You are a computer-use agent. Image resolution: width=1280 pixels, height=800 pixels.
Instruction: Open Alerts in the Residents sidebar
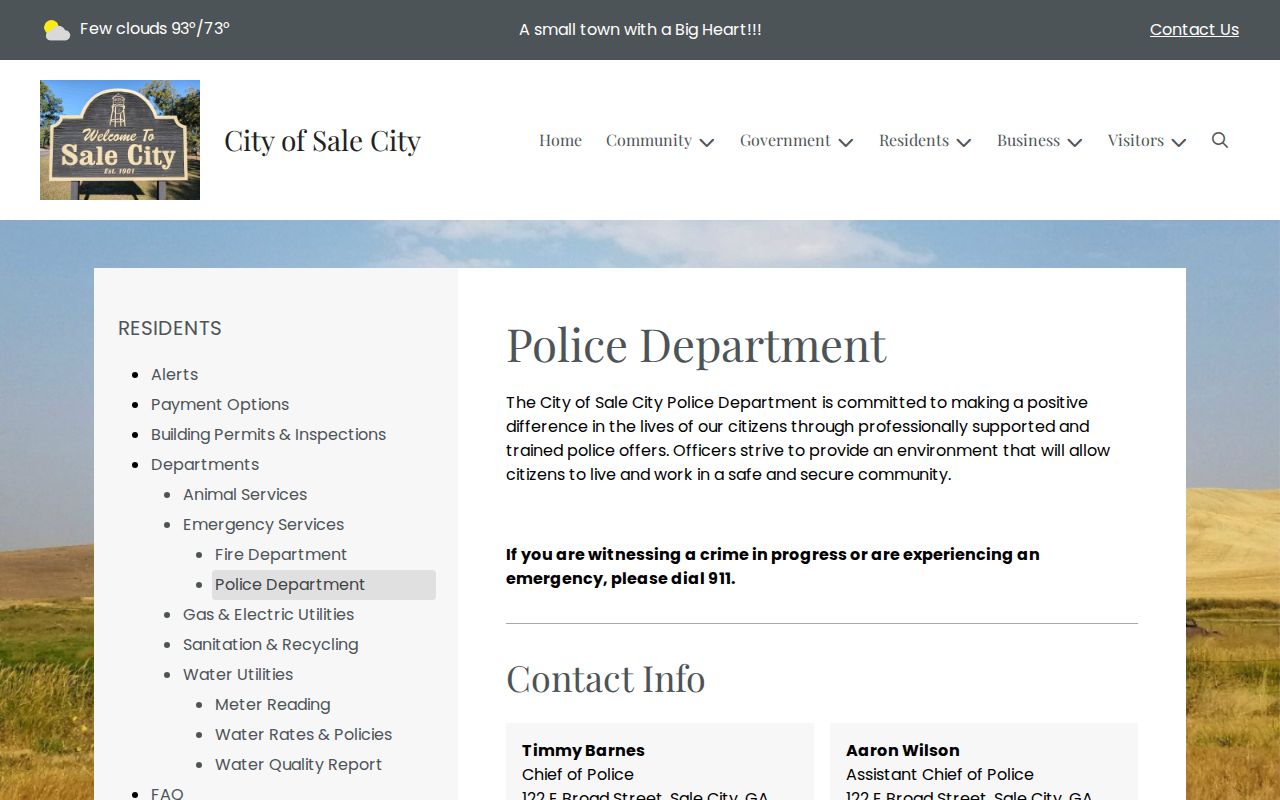[174, 374]
